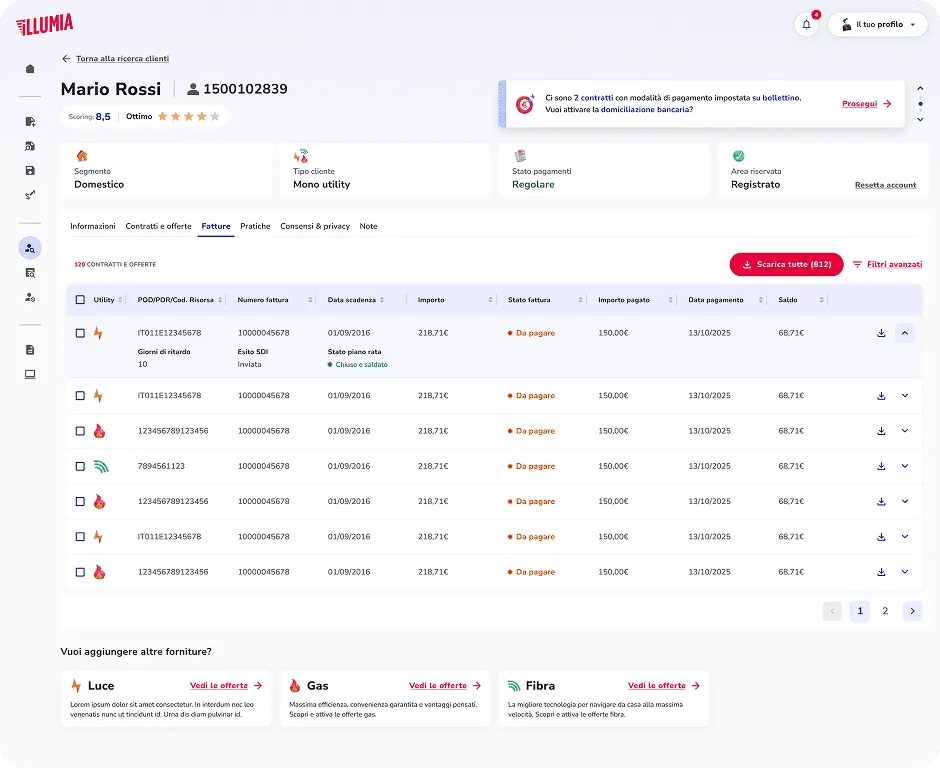Open the Consensi & privacy tab
The image size is (940, 768).
[315, 227]
